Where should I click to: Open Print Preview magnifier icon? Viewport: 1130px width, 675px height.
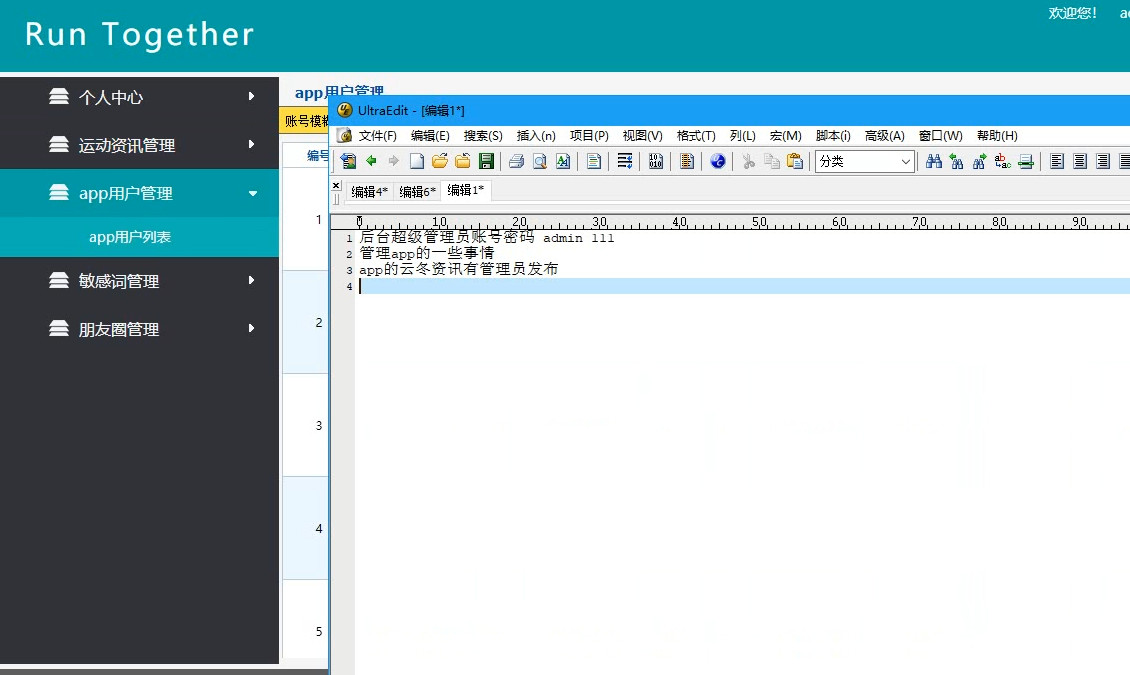539,161
